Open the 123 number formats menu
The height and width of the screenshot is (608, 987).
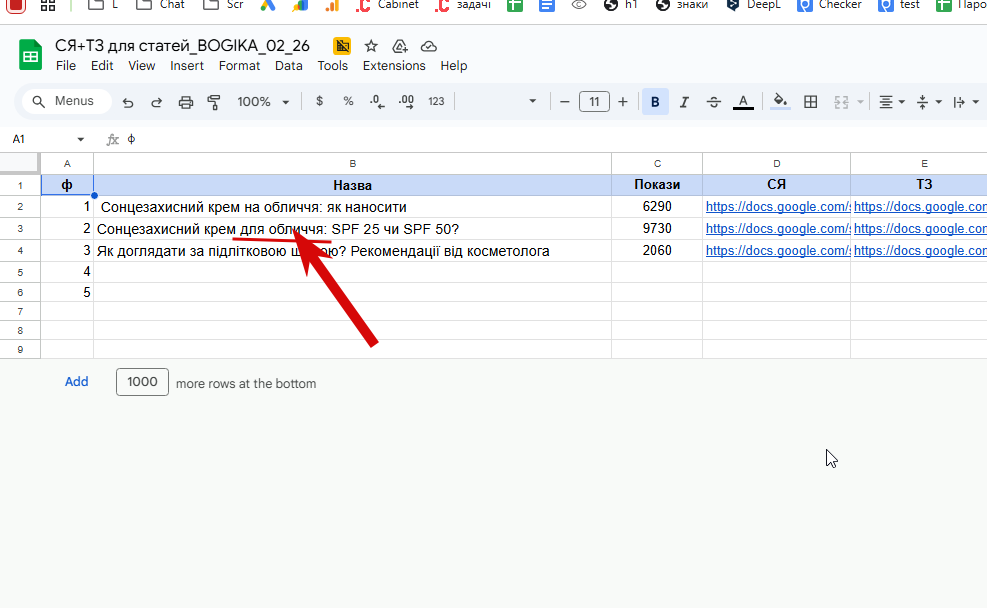[436, 101]
